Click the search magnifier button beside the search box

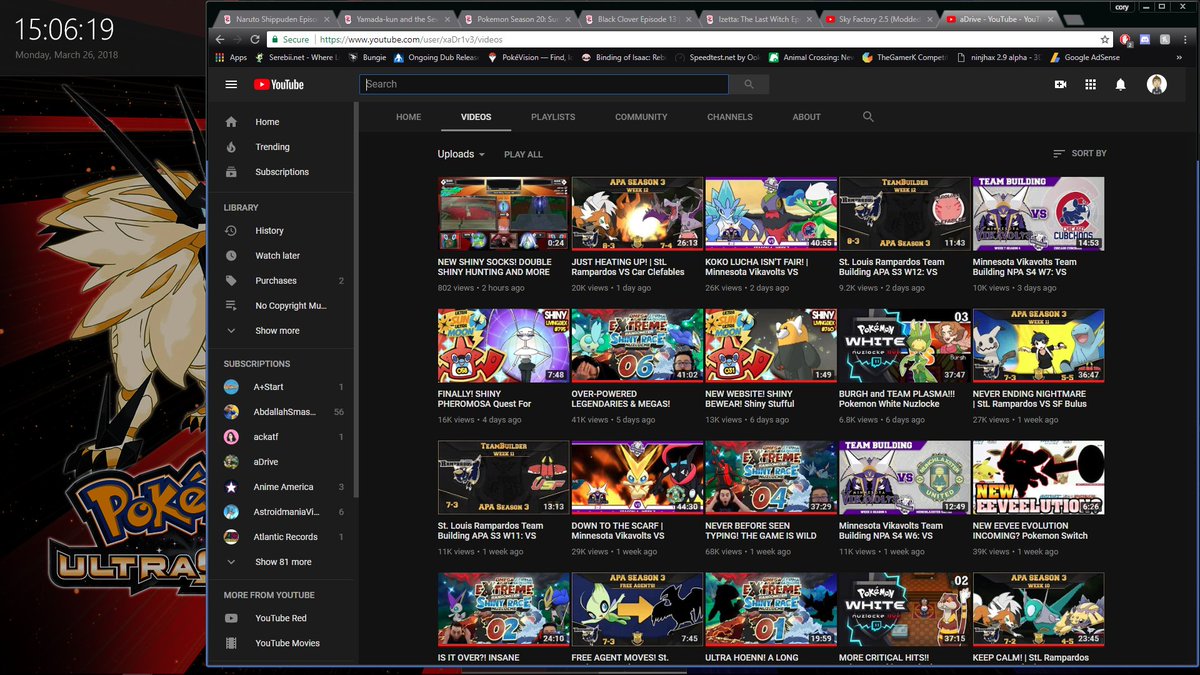point(749,85)
